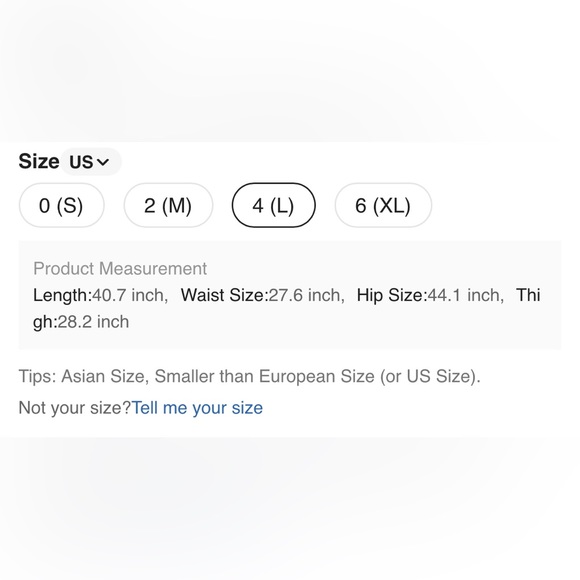Screen dimensions: 580x580
Task: Open the Tell me your size link
Action: click(197, 408)
